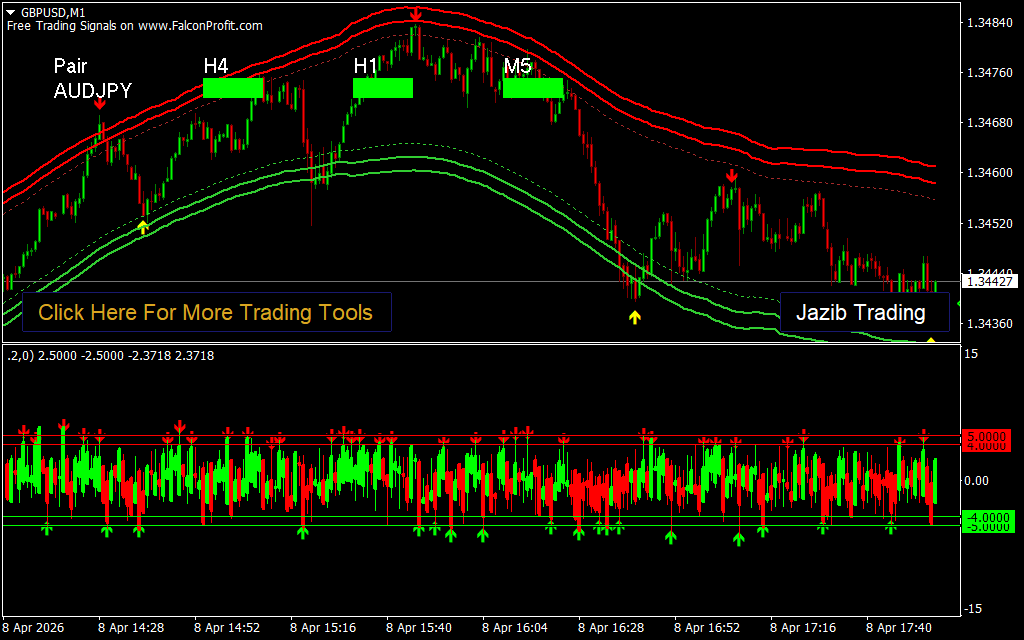This screenshot has height=640, width=1024.
Task: Click the yellow buy arrow above the 14:28 time mark
Action: point(143,227)
